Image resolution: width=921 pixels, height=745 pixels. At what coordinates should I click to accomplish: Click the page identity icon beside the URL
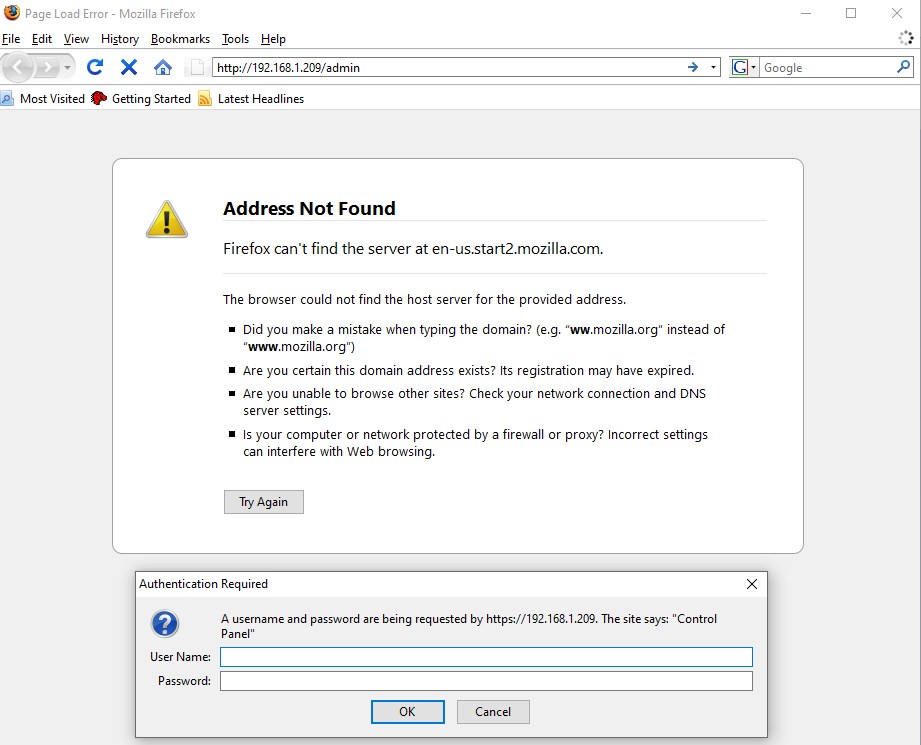point(197,68)
